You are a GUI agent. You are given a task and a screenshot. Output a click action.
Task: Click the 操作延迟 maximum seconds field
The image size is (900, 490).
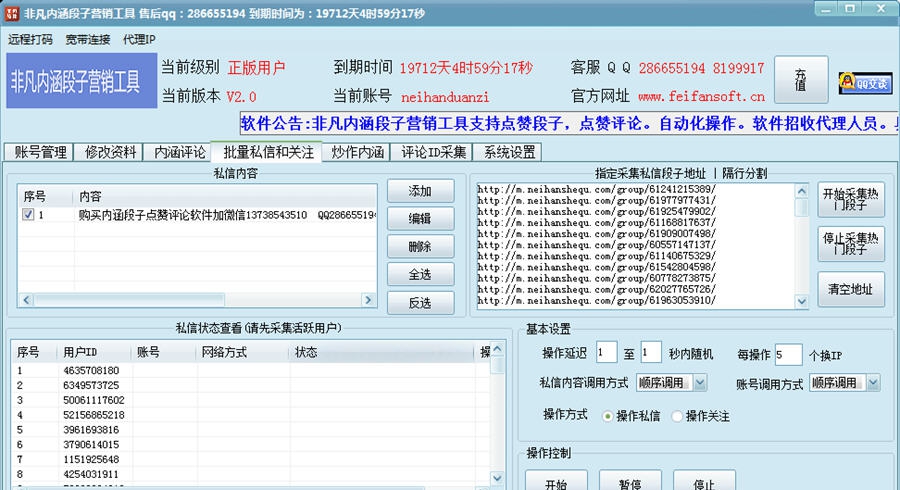point(651,353)
